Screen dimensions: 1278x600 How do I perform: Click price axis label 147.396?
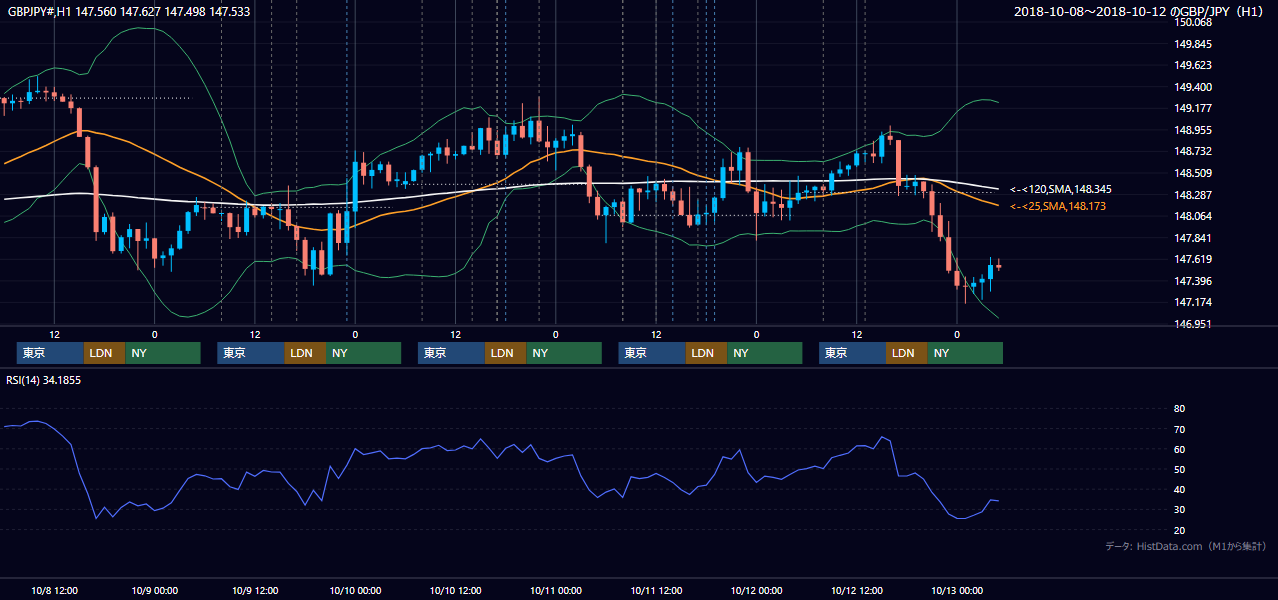(x=1192, y=281)
